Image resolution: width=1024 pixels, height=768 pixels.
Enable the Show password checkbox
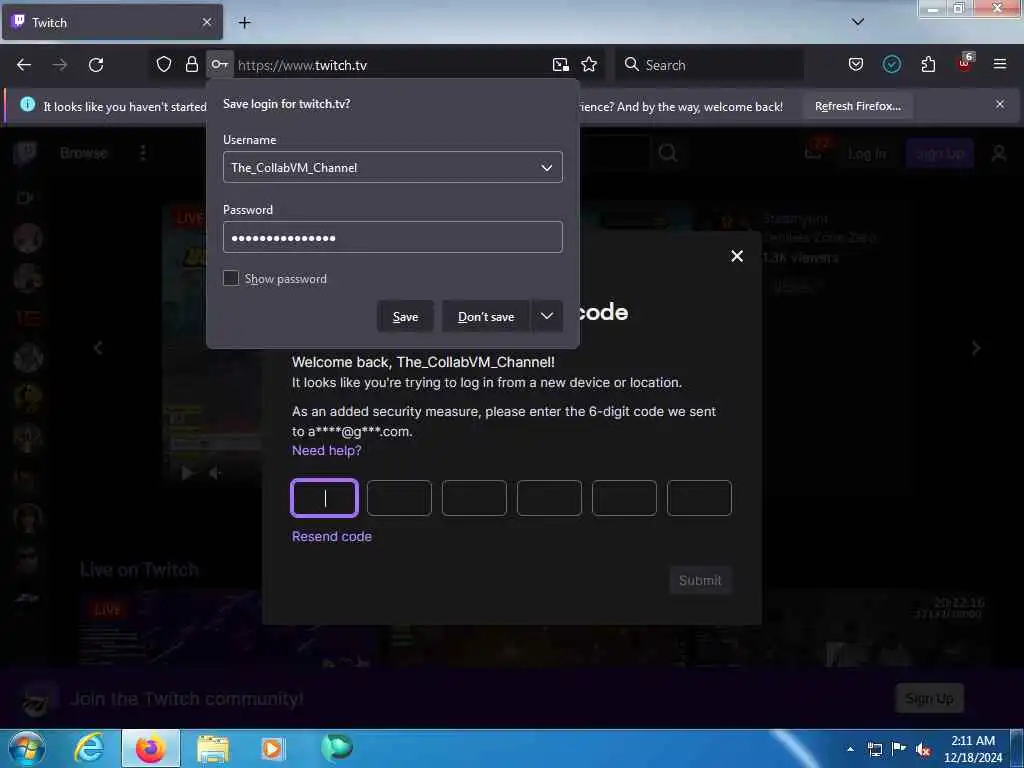(231, 278)
